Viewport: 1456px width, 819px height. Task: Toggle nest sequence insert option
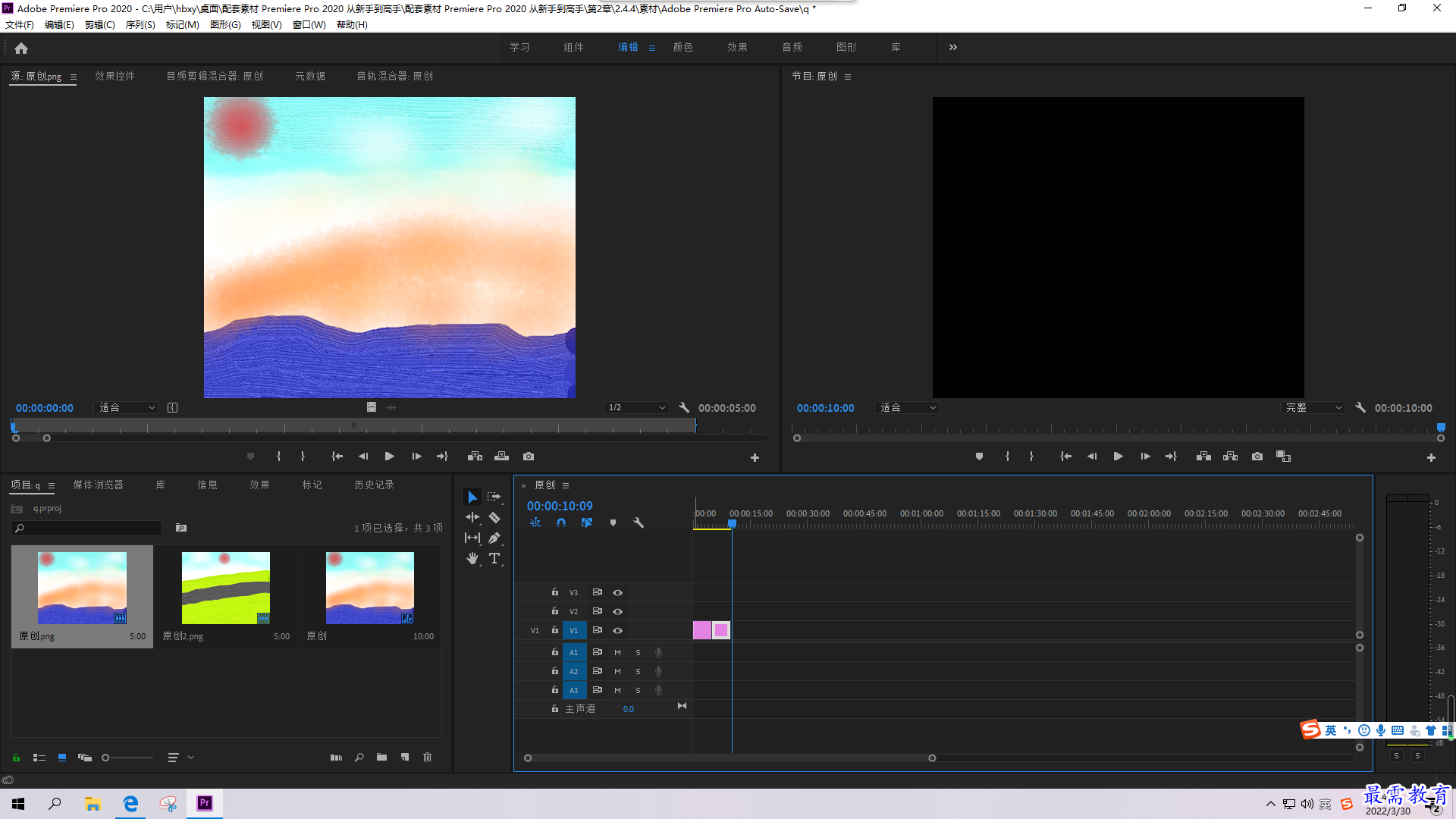535,522
